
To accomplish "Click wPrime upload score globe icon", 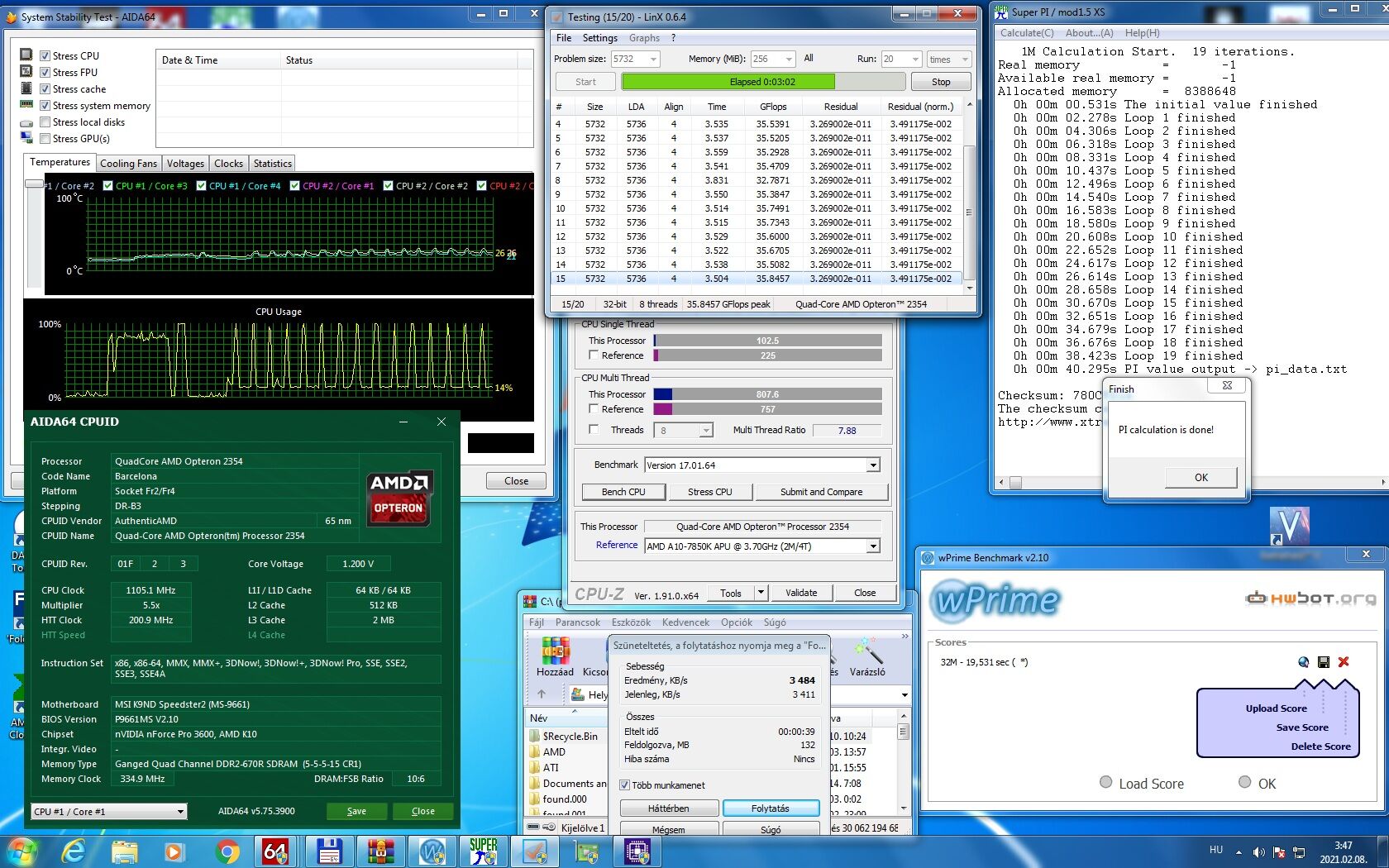I will click(x=1303, y=661).
